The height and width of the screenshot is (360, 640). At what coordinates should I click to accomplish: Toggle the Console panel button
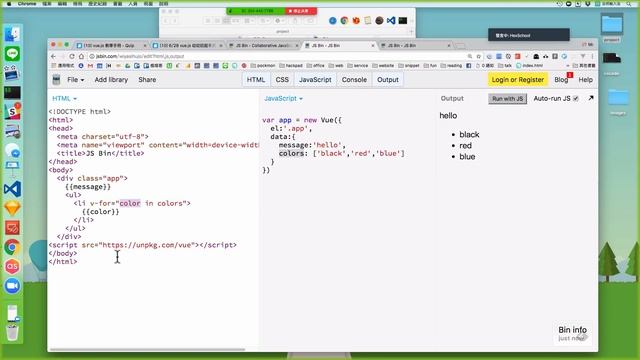354,80
